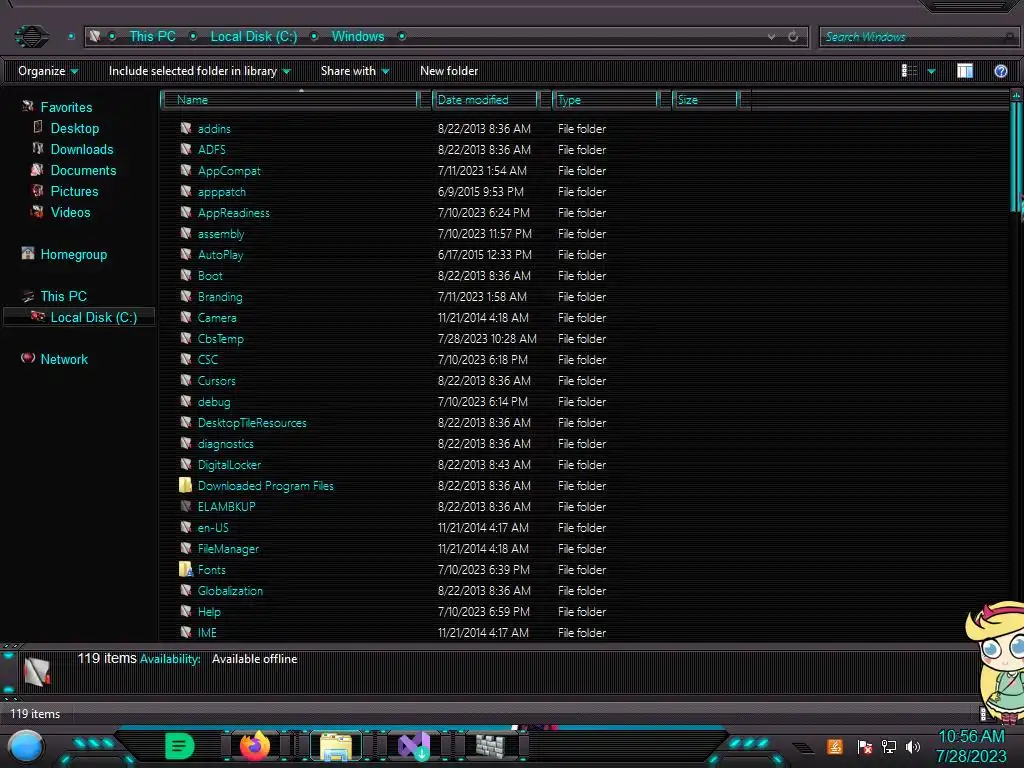This screenshot has height=768, width=1024.
Task: Open address bar history dropdown
Action: 771,37
